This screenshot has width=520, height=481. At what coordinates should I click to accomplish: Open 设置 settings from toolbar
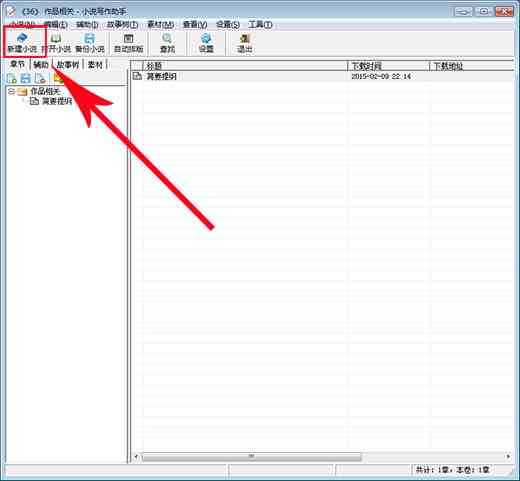pos(206,42)
